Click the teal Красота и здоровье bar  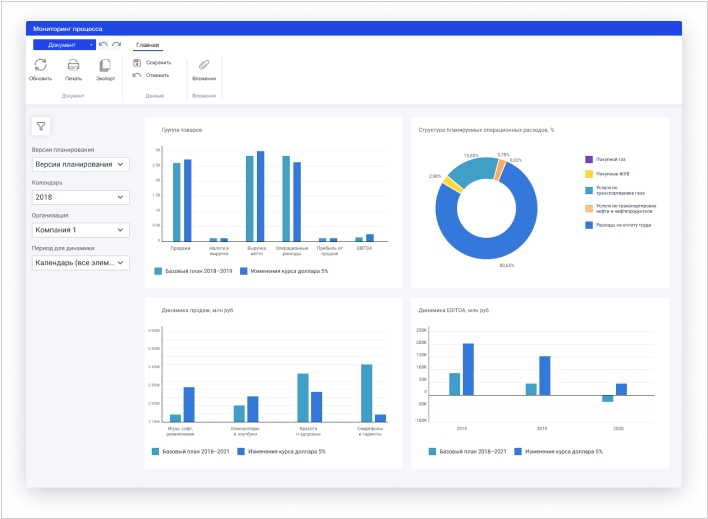[303, 397]
